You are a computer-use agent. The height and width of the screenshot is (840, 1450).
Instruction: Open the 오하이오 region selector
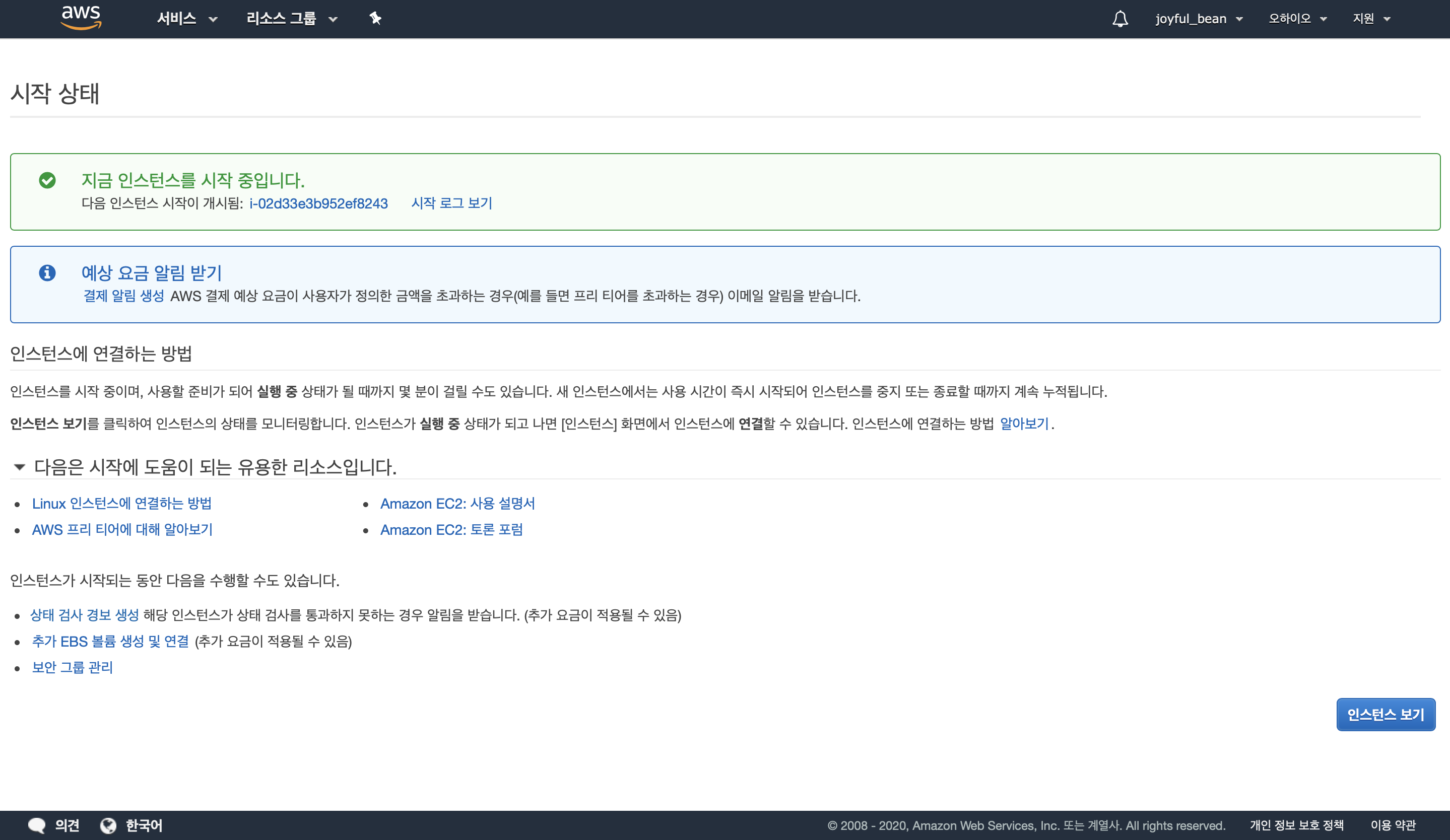point(1297,19)
